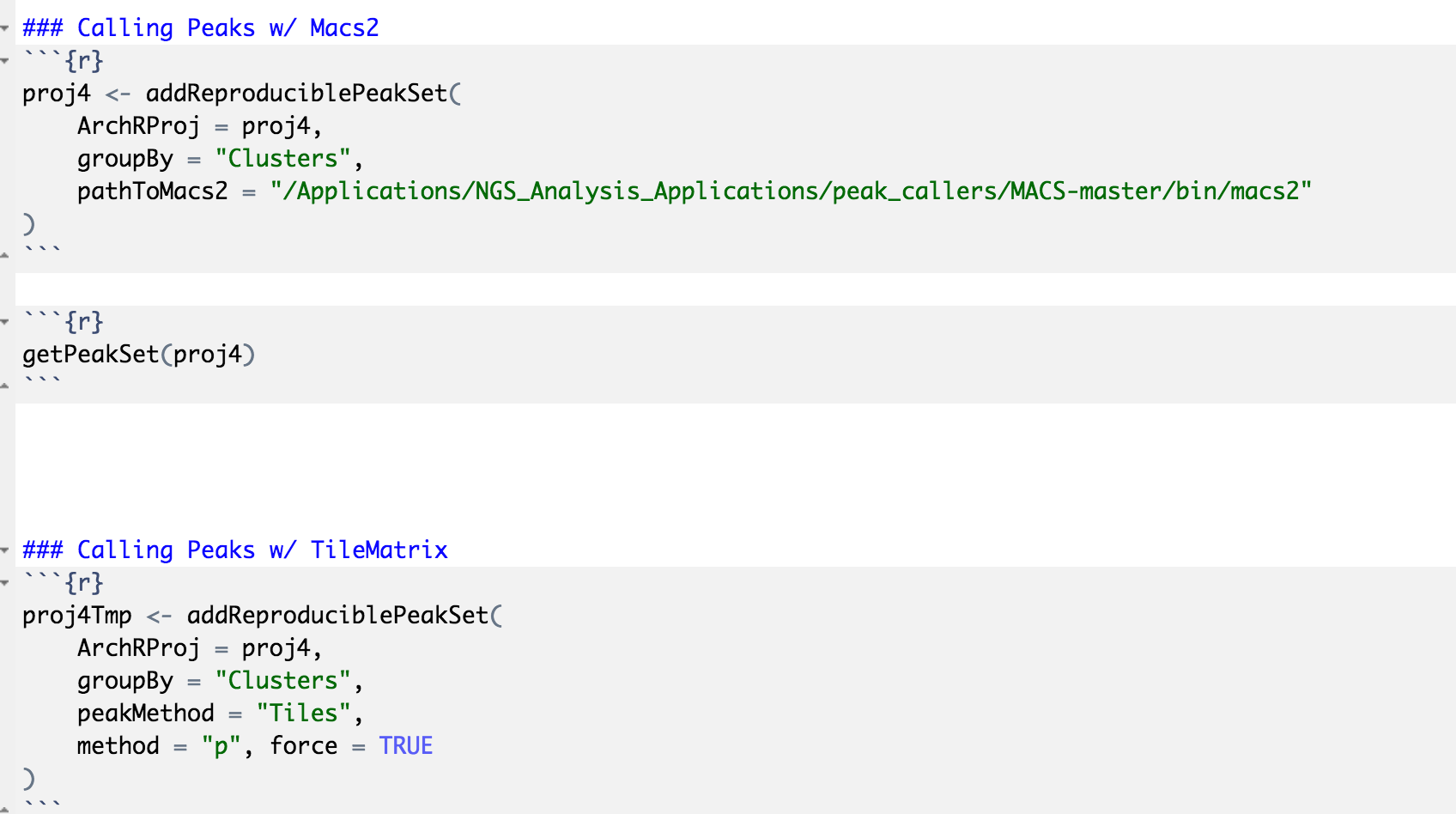Viewport: 1456px width, 814px height.
Task: Click 'ArchRProj = proj4,' in the Macs2 chunk
Action: 200,126
